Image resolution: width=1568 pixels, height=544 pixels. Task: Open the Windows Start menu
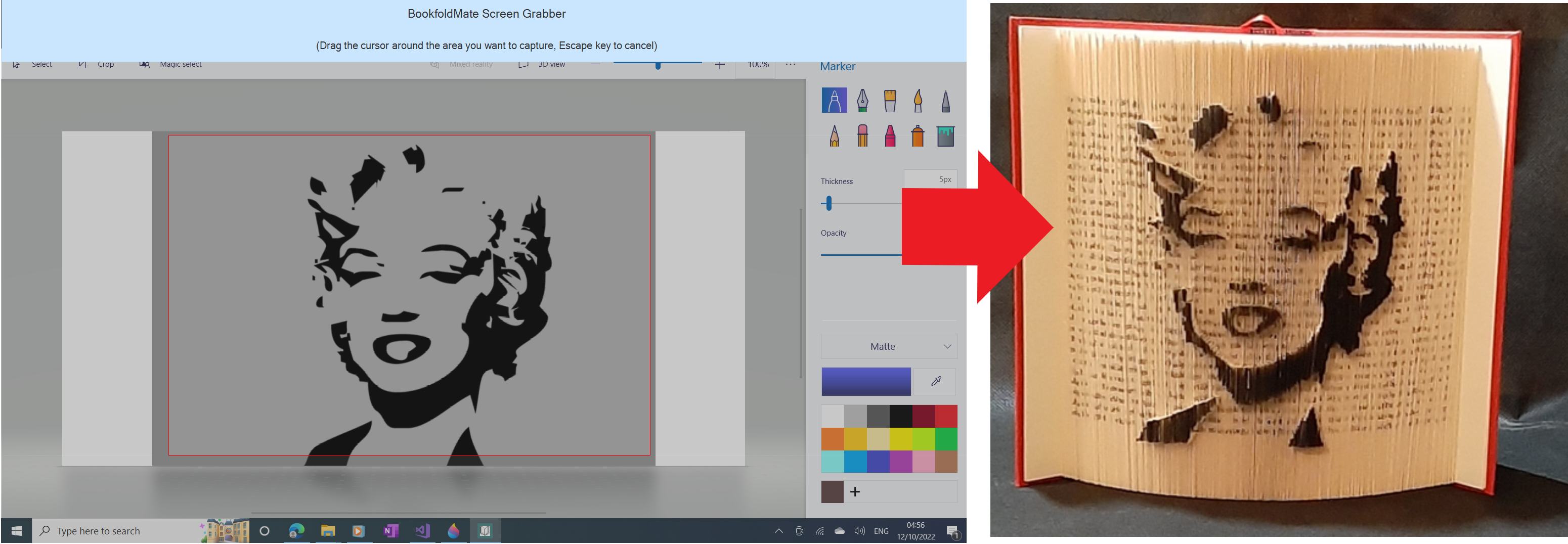(x=16, y=531)
